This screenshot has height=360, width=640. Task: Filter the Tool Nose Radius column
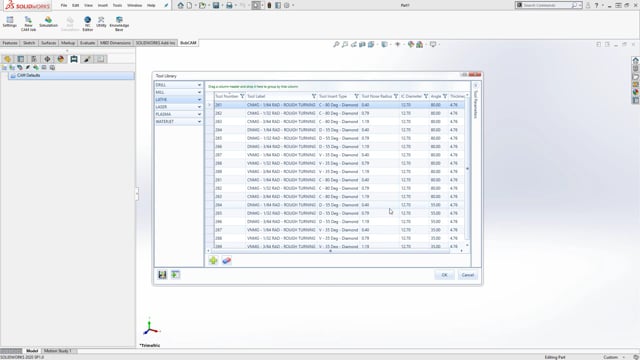click(396, 96)
